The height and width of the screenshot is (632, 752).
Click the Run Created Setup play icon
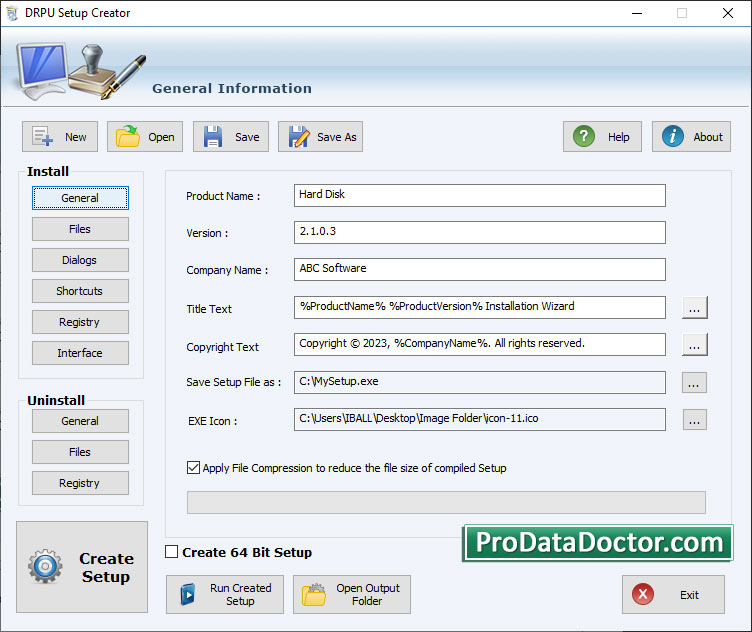tap(188, 595)
